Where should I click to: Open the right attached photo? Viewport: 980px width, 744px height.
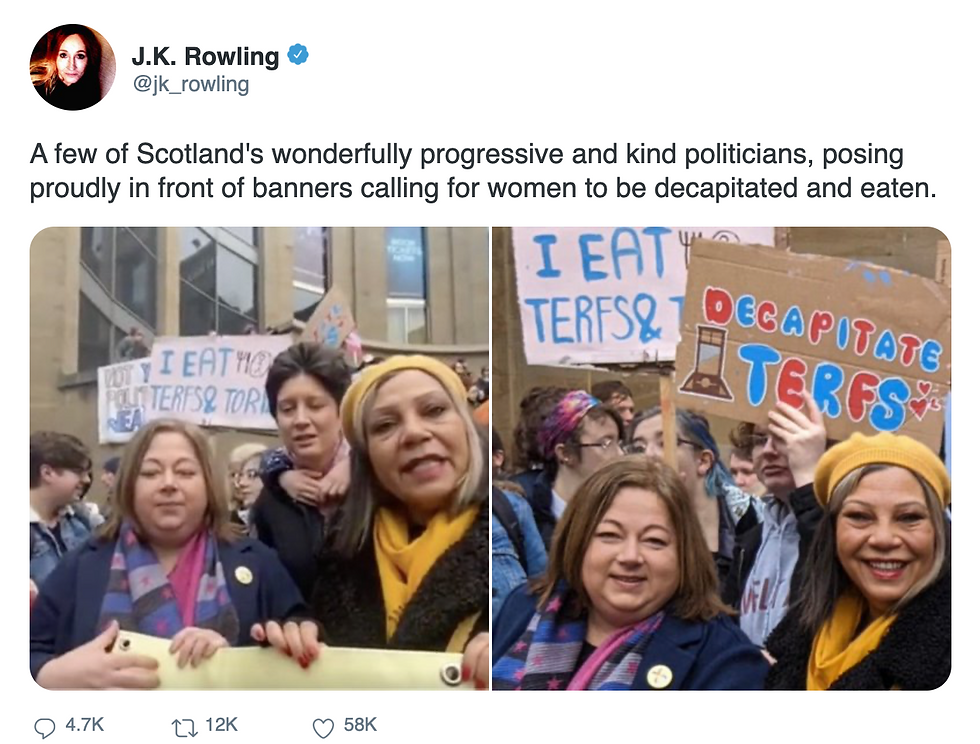pyautogui.click(x=722, y=458)
